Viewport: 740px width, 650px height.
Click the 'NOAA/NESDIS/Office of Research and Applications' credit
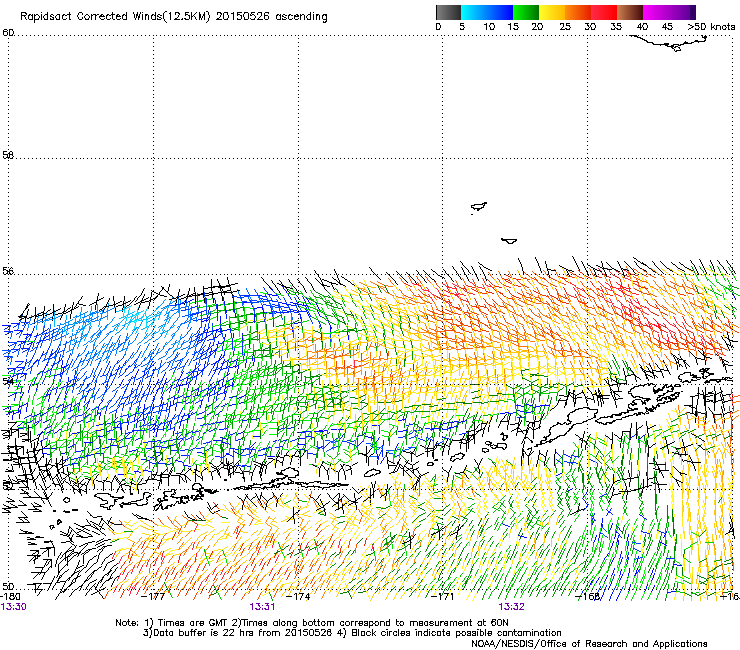(x=589, y=643)
